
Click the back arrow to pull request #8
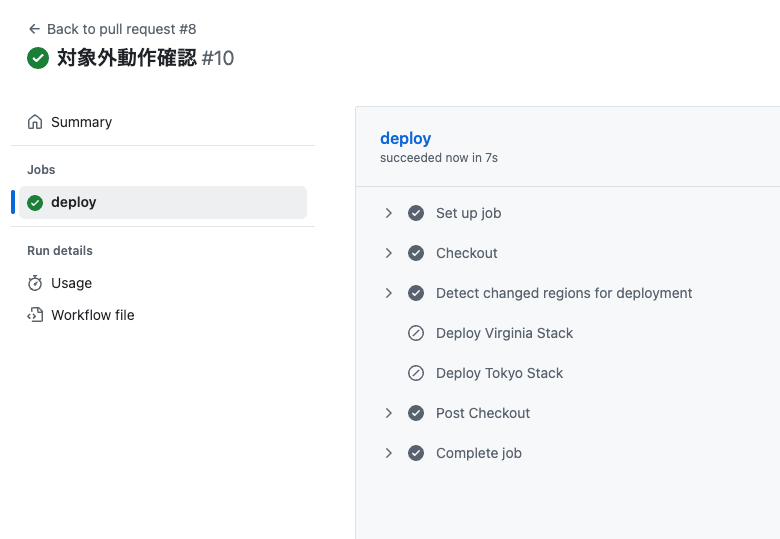coord(34,29)
